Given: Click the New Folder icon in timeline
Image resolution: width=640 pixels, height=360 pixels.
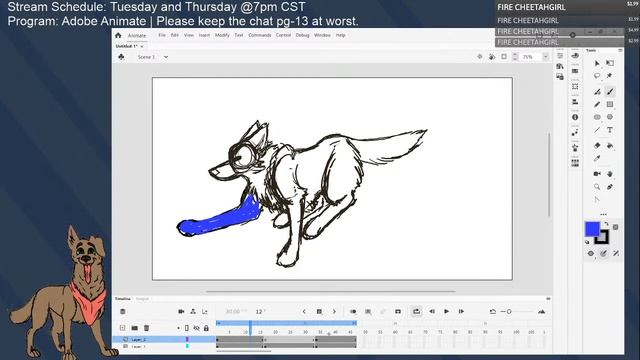Looking at the screenshot, I should click(x=134, y=328).
